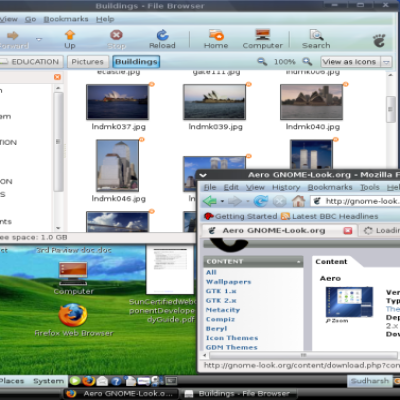Click the Firefox Reload icon

(261, 201)
